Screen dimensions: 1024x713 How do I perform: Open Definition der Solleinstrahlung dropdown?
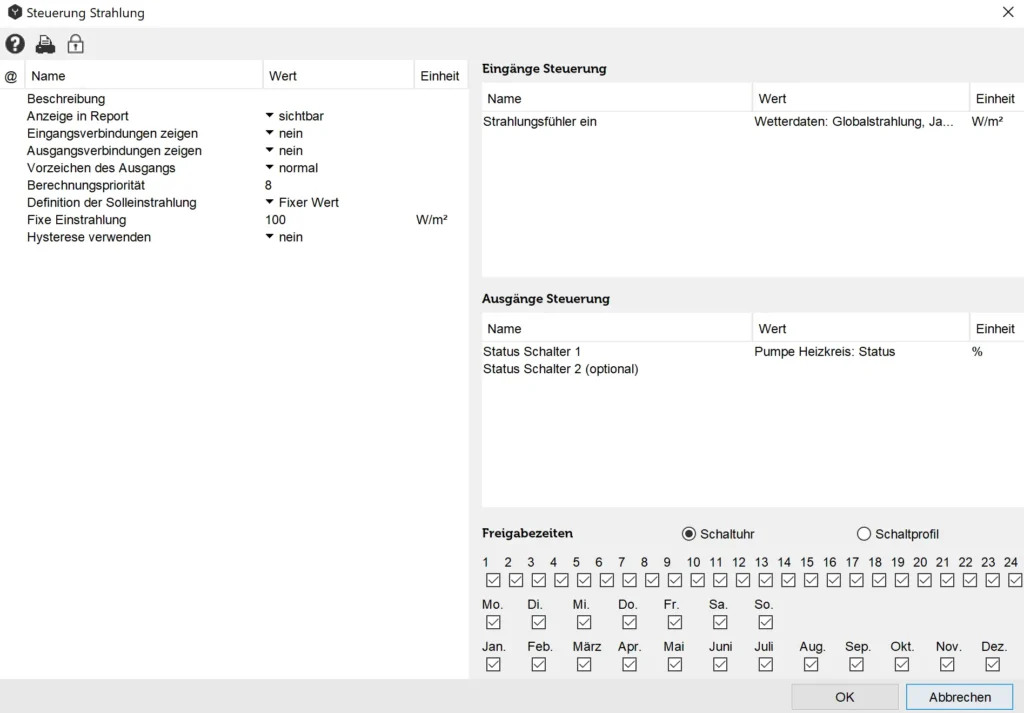click(x=270, y=202)
